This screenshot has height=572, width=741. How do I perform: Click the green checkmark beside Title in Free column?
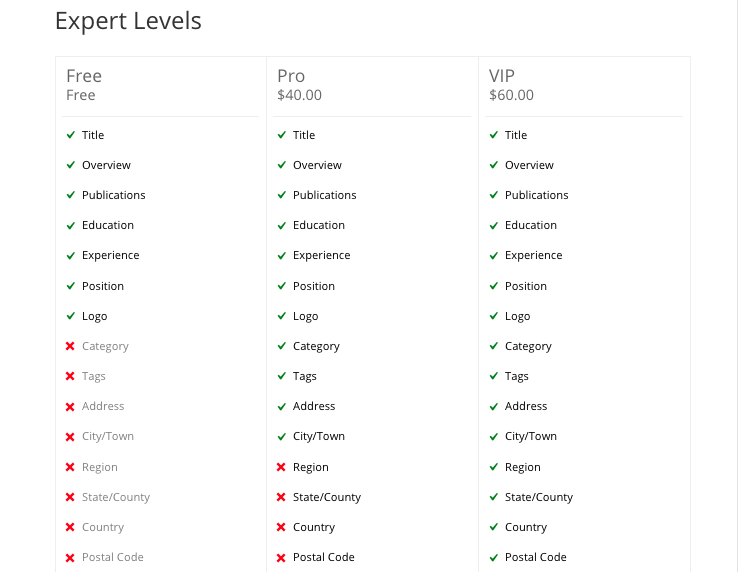pyautogui.click(x=70, y=135)
